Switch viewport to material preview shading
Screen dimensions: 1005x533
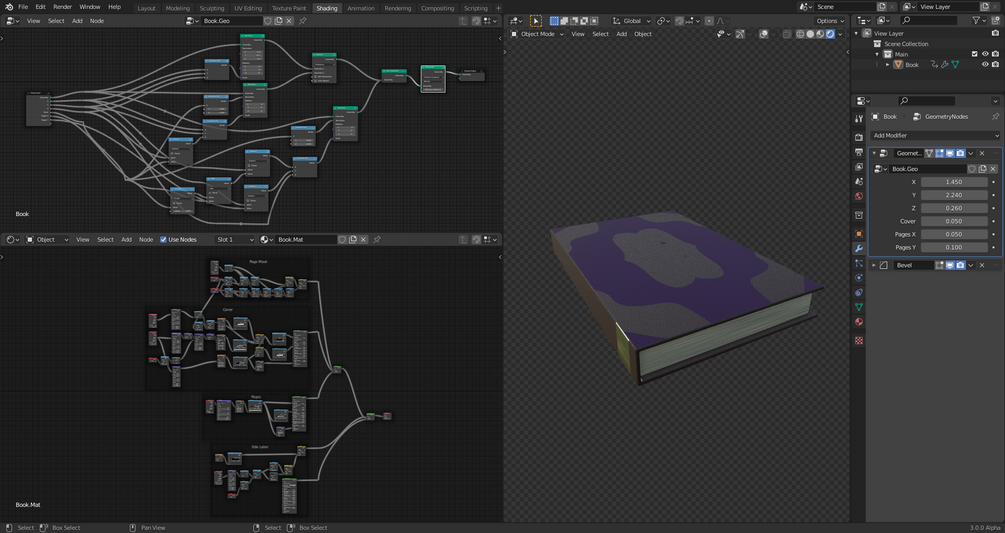[x=820, y=34]
